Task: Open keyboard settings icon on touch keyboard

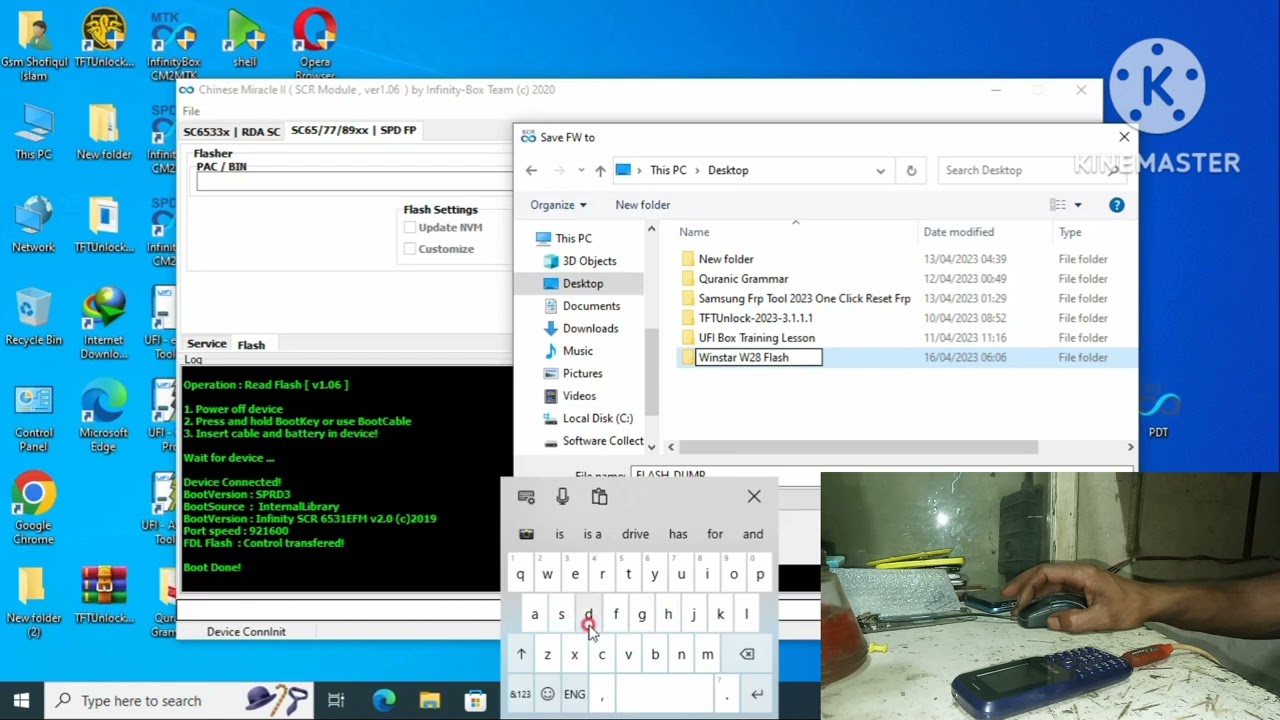Action: coord(526,497)
